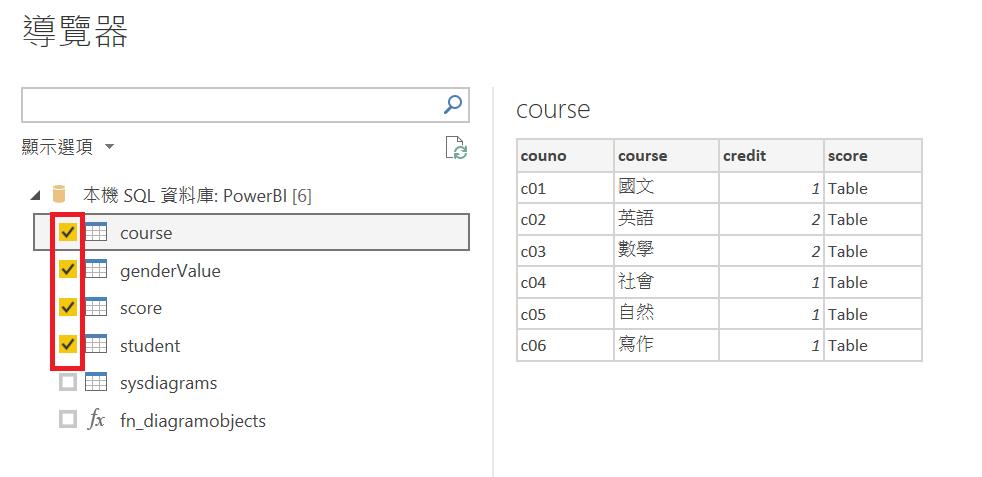Image resolution: width=982 pixels, height=477 pixels.
Task: Click the table icon beside sysdiagrams
Action: [96, 382]
